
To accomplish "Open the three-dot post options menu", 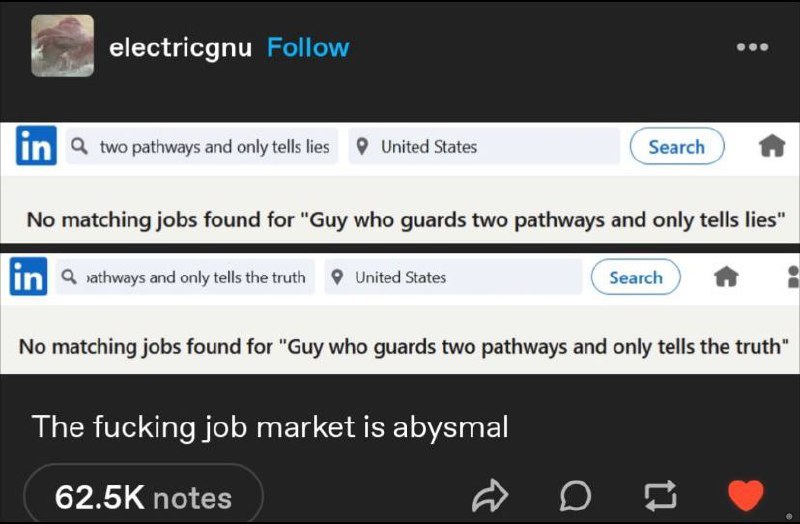I will pos(751,47).
